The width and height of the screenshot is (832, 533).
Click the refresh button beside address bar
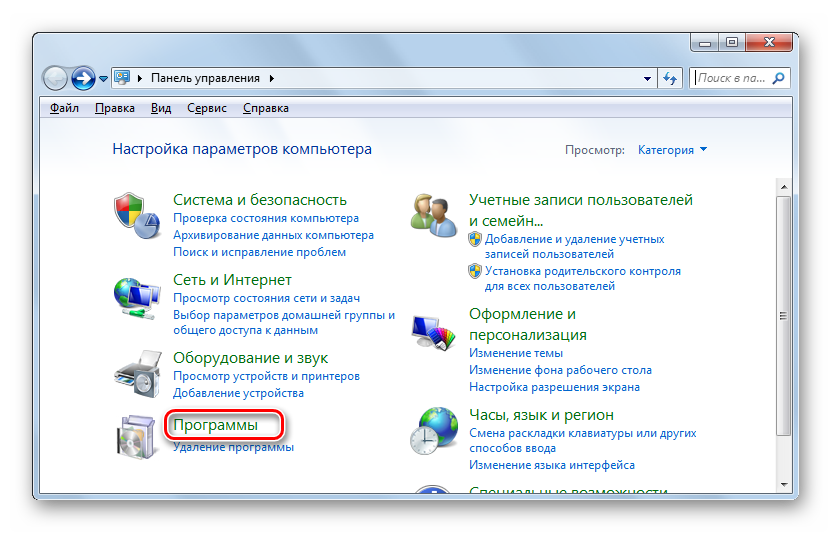[x=670, y=77]
